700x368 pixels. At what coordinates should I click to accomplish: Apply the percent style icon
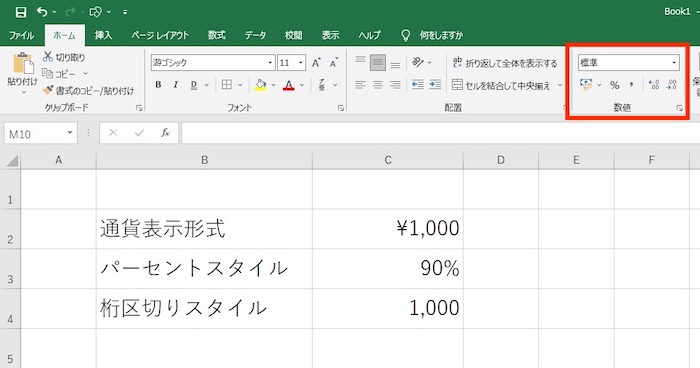(x=615, y=85)
